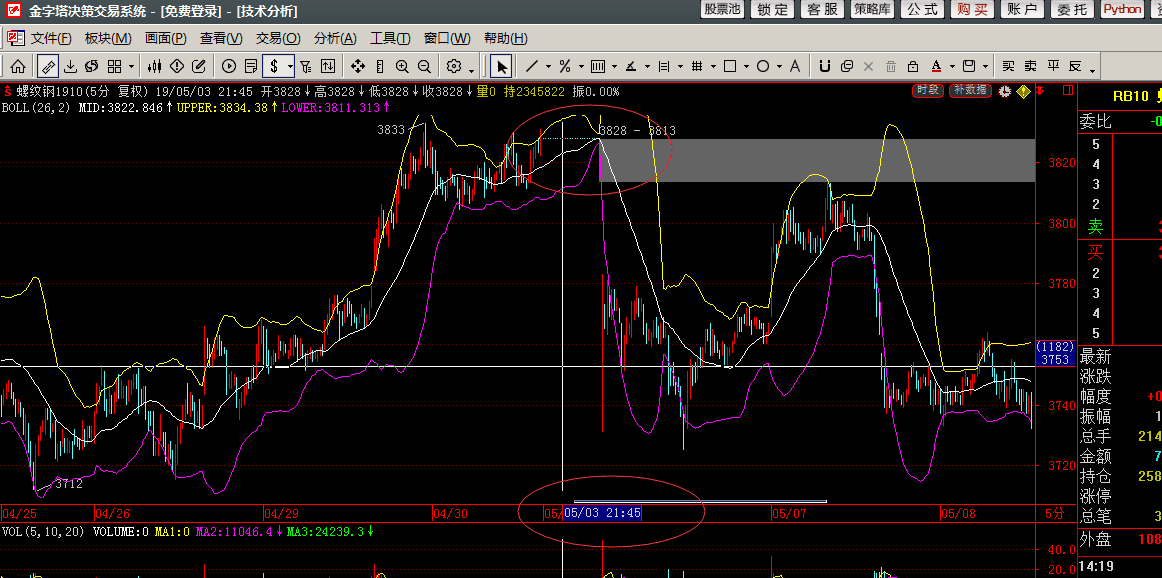Open the percent tool dropdown arrow

(x=581, y=67)
